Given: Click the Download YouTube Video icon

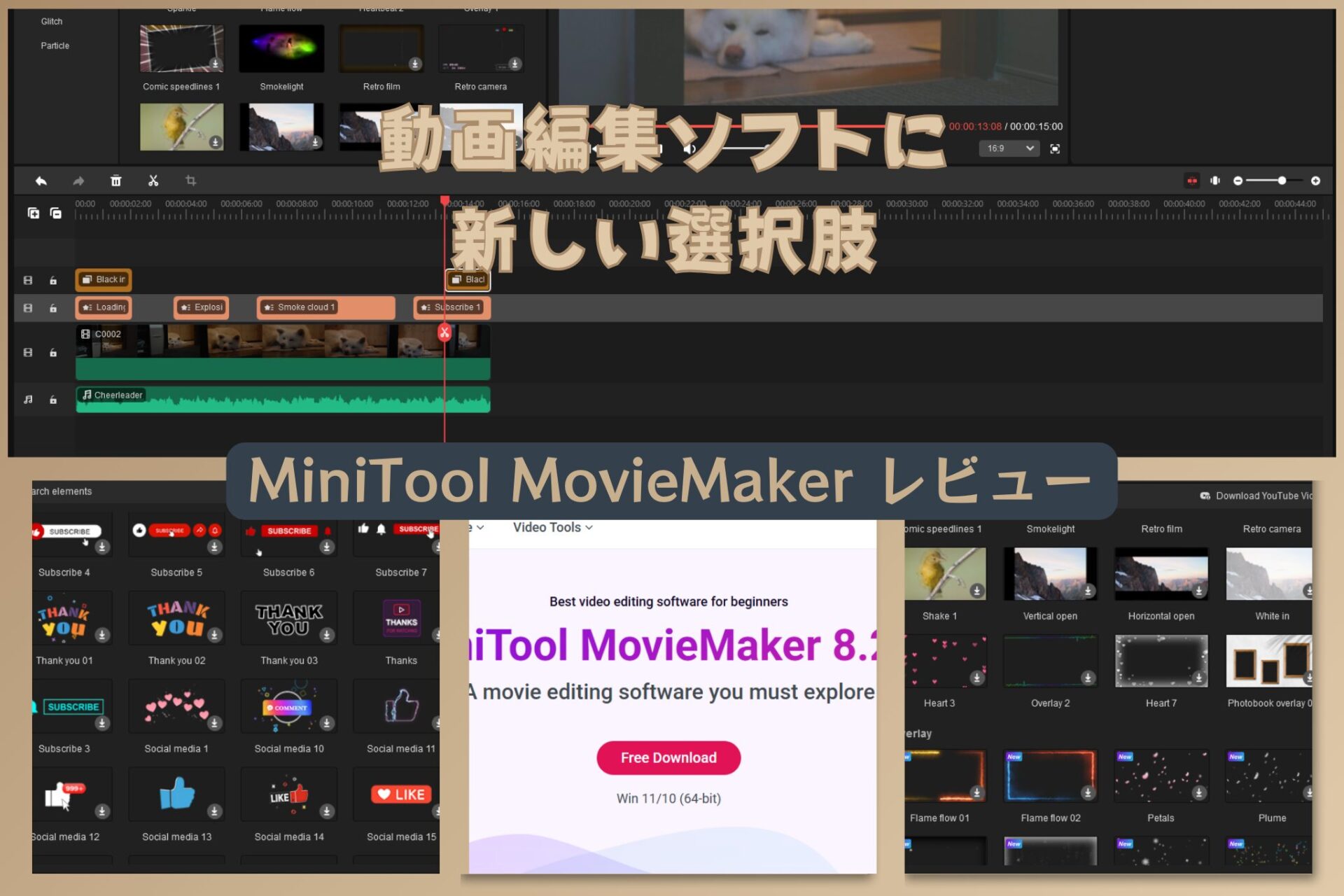Looking at the screenshot, I should click(x=1205, y=496).
